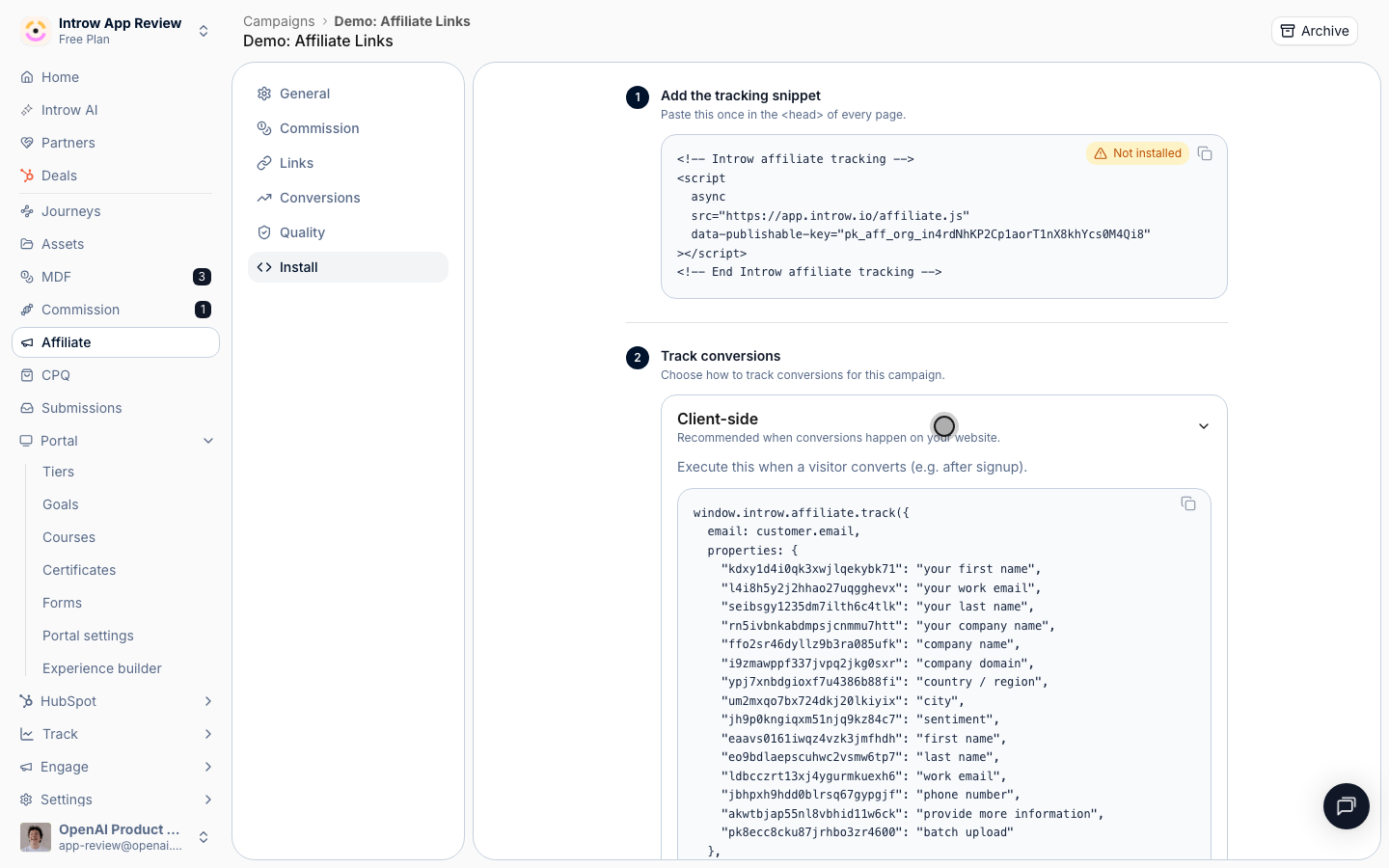Collapse the Portal section

click(x=208, y=441)
